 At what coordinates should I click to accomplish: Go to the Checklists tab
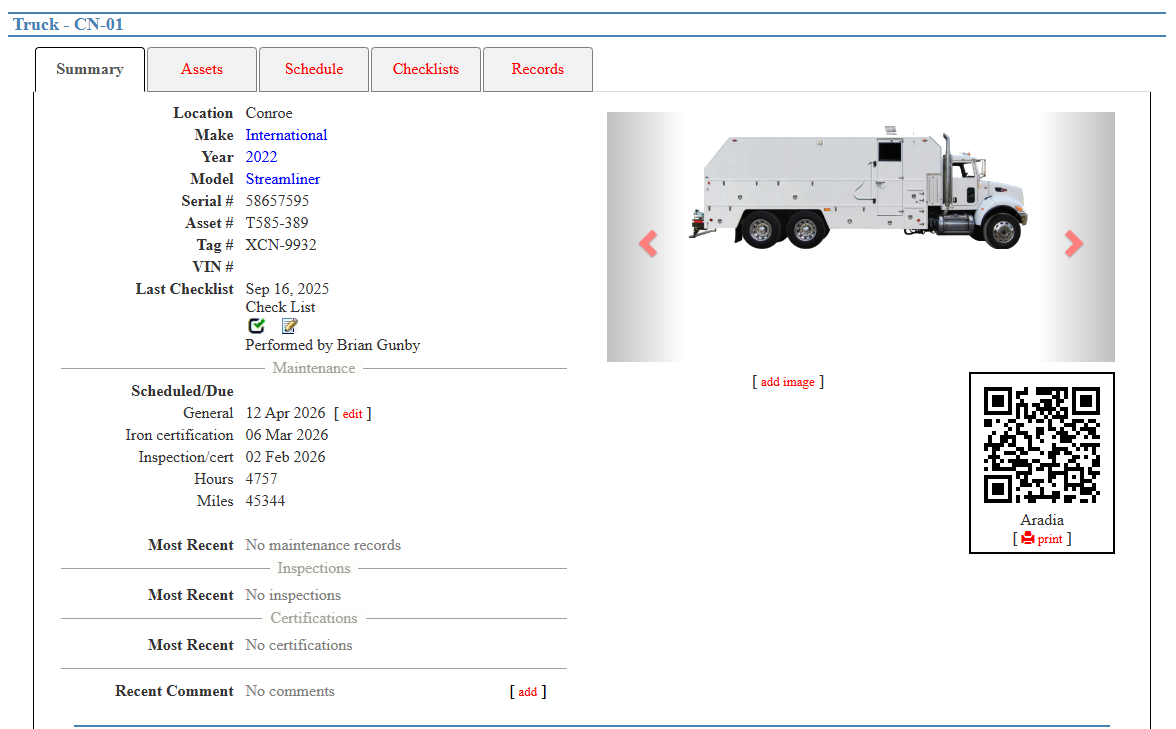pos(426,69)
